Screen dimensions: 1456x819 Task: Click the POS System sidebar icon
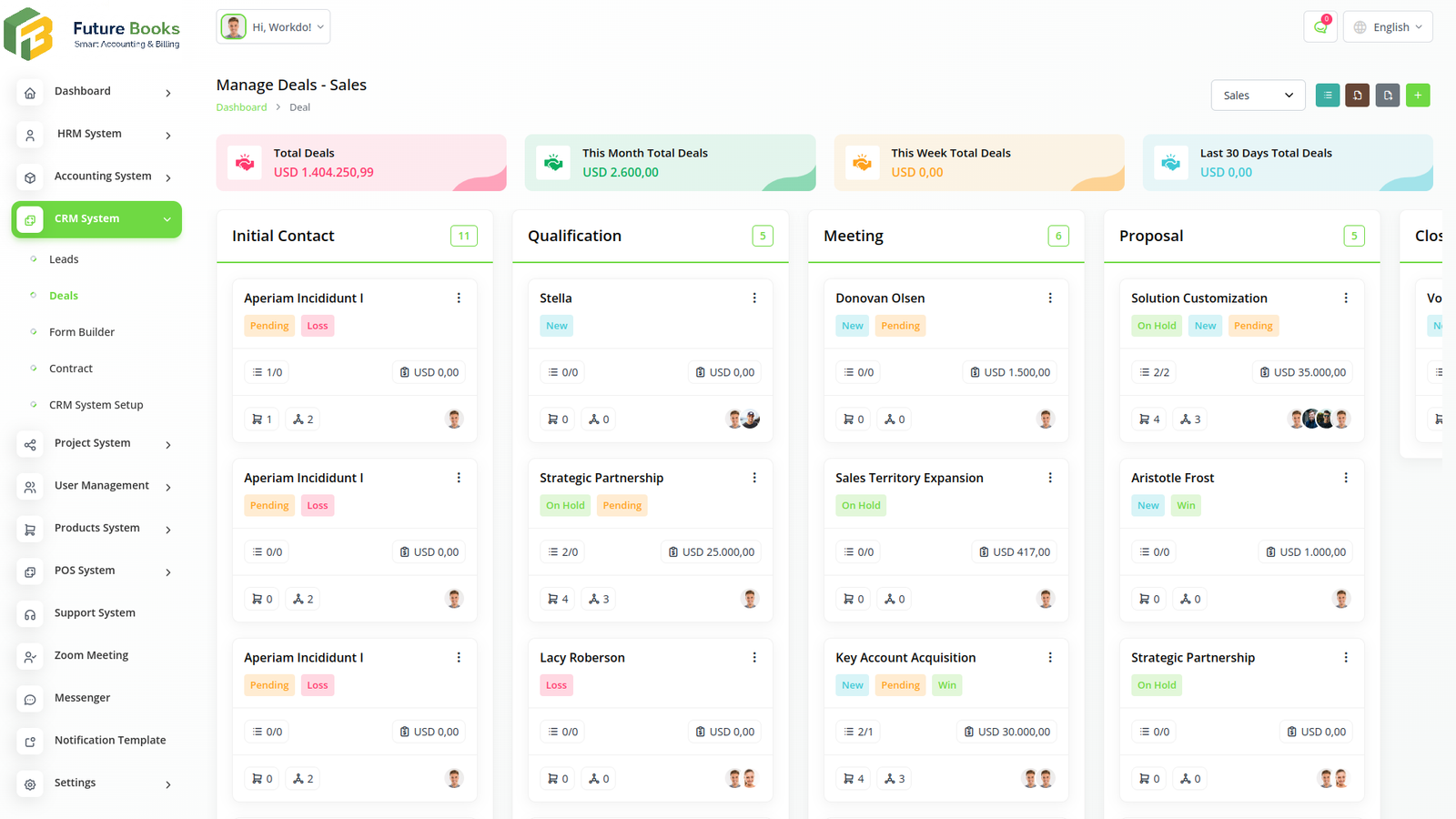click(x=30, y=571)
